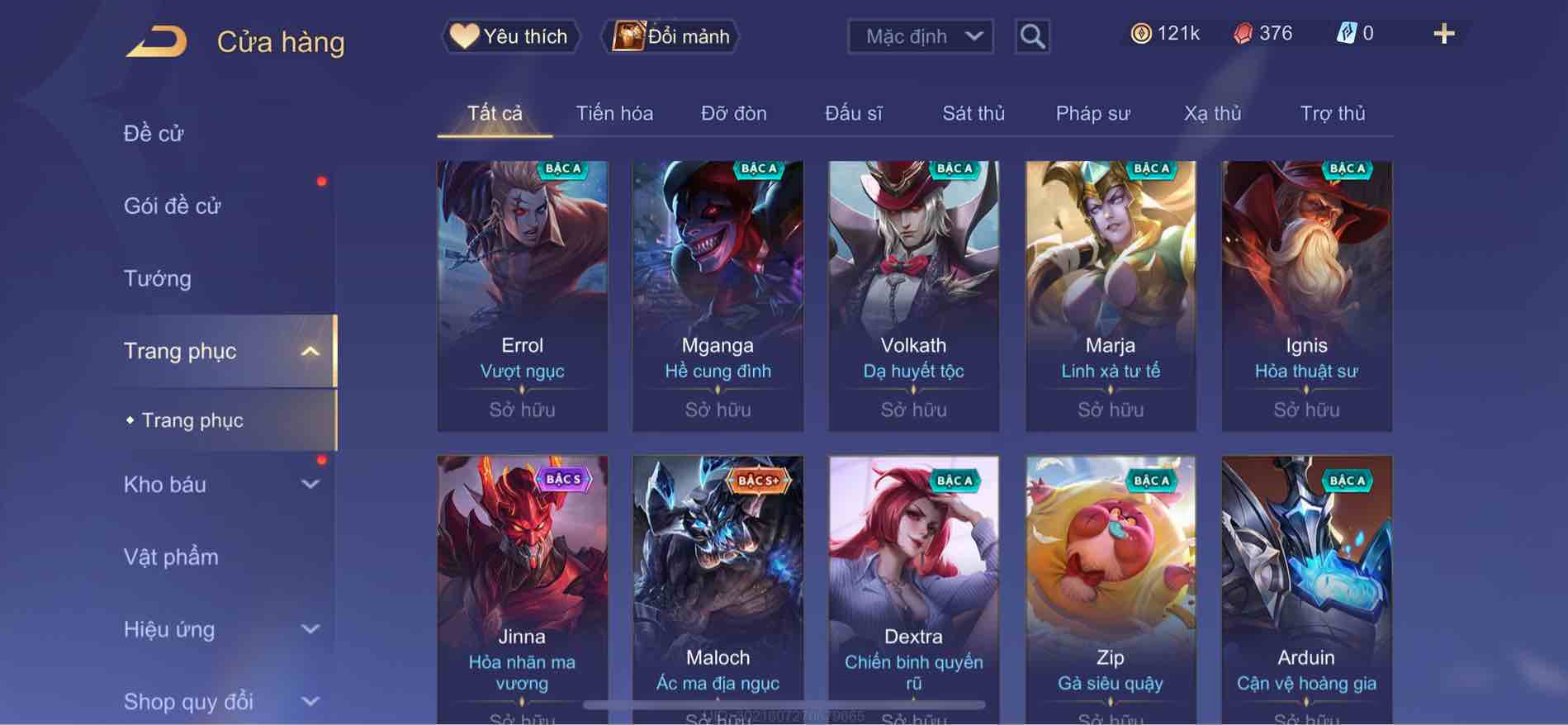Open the Mặc định sort dropdown
This screenshot has width=1568, height=725.
(x=920, y=36)
